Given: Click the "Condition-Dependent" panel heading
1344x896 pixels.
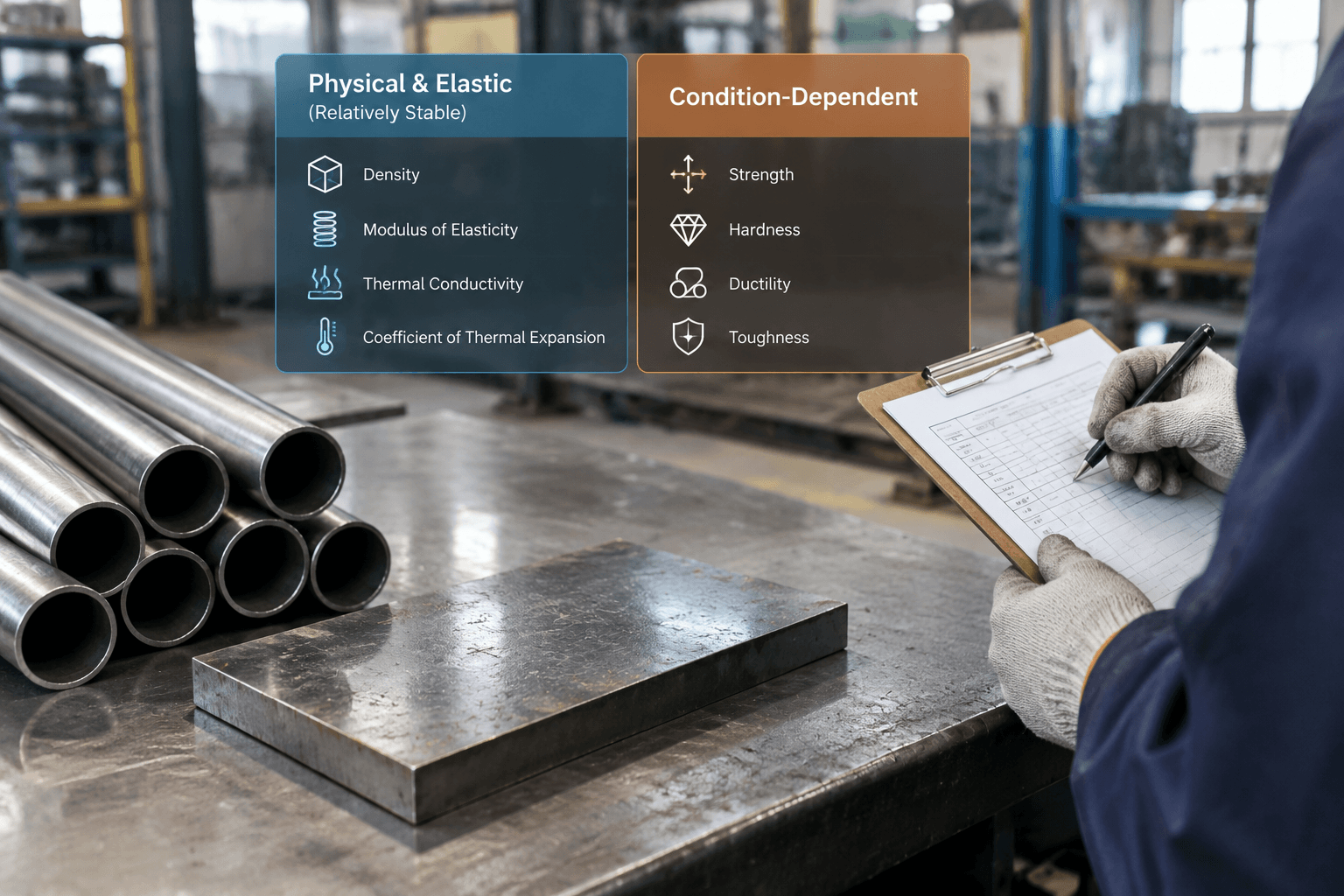Looking at the screenshot, I should click(x=794, y=97).
